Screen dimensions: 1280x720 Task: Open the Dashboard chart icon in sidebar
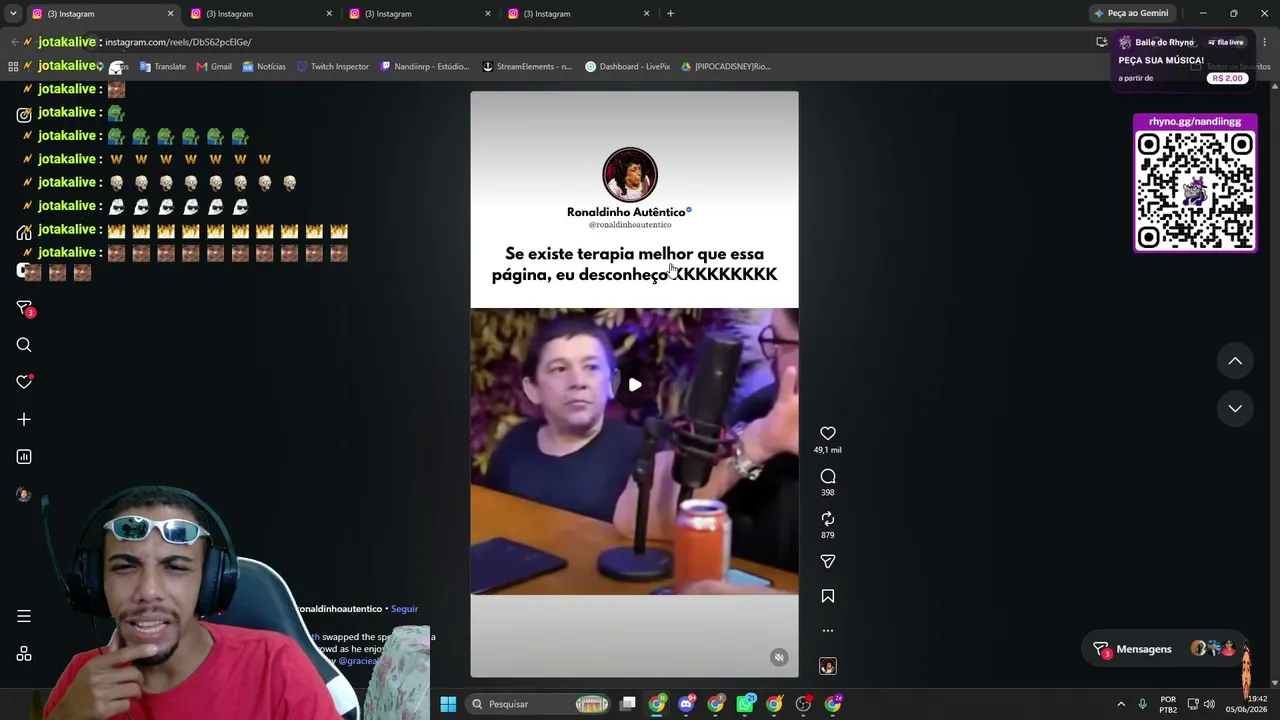click(24, 457)
